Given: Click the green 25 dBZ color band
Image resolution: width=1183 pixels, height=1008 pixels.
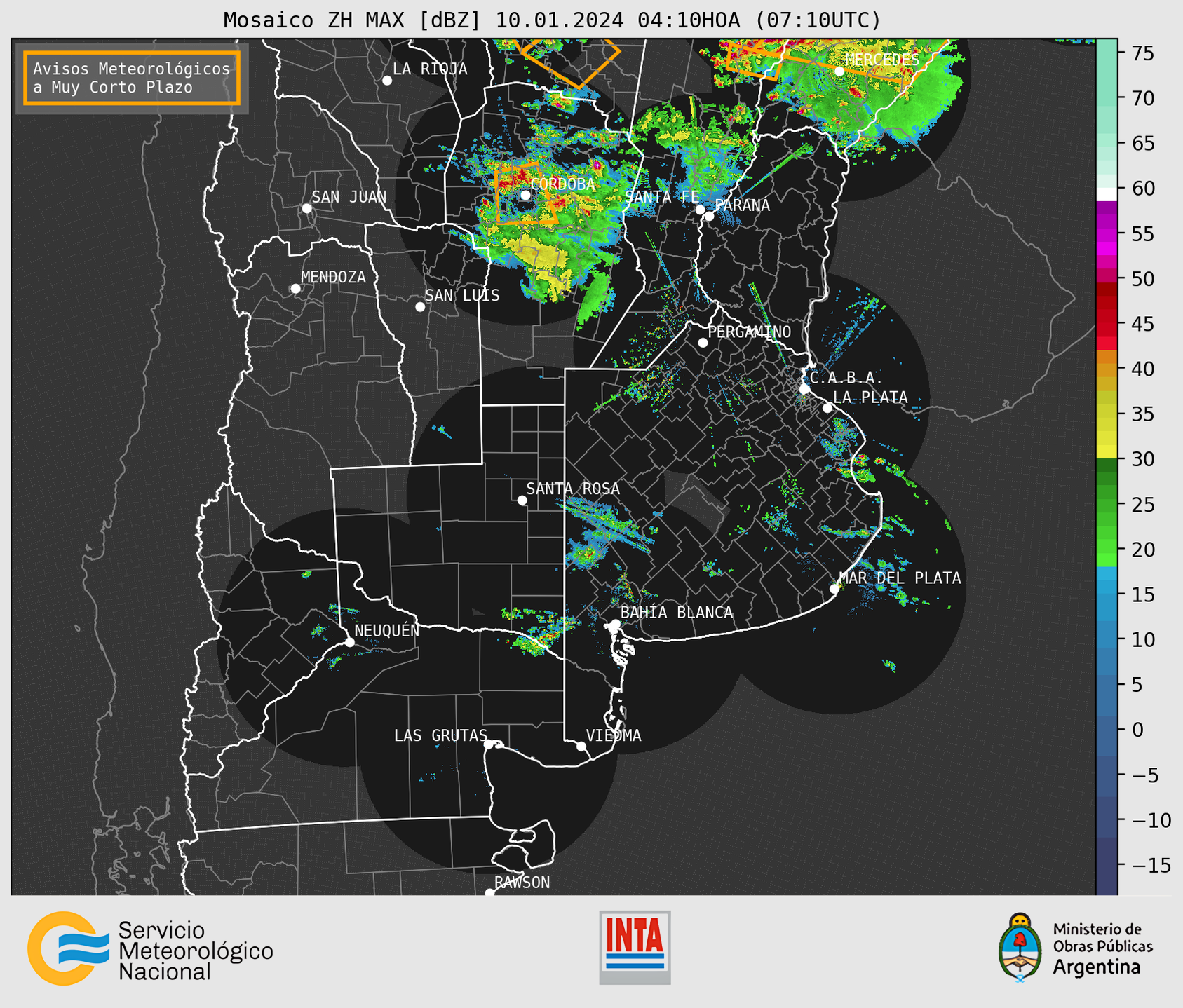Looking at the screenshot, I should [x=1107, y=504].
